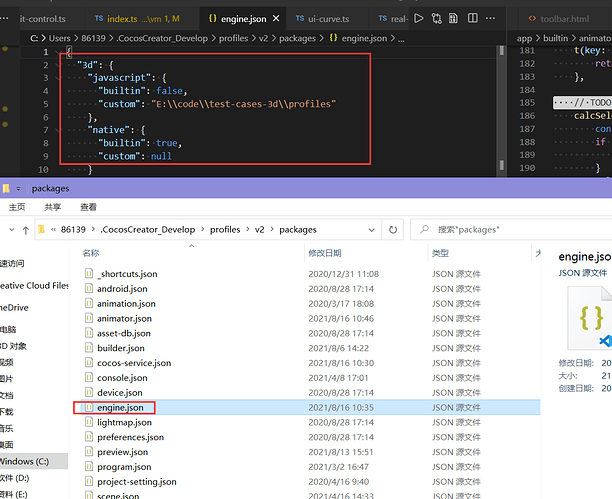Open the 查看 ribbon tab in Explorer

(x=88, y=207)
